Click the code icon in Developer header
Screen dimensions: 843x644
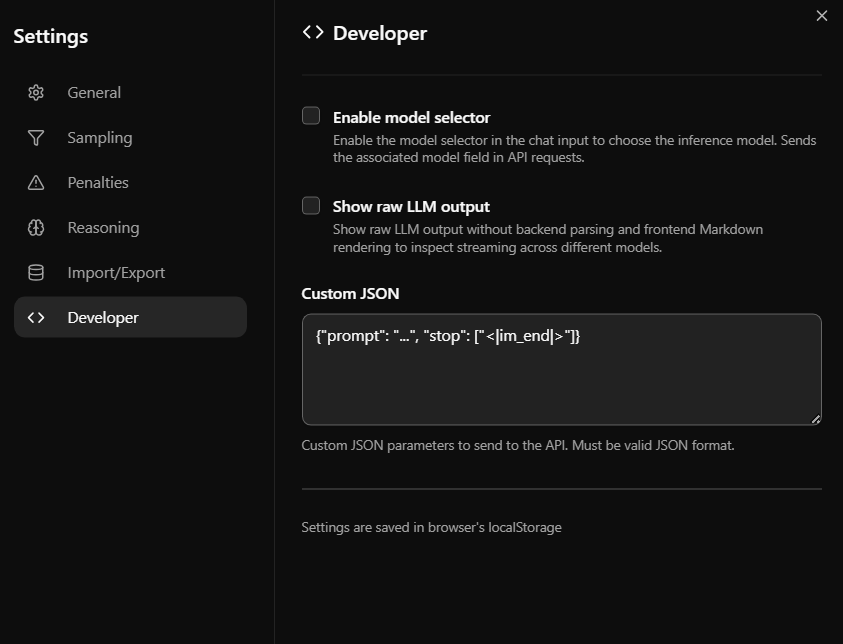pos(313,33)
